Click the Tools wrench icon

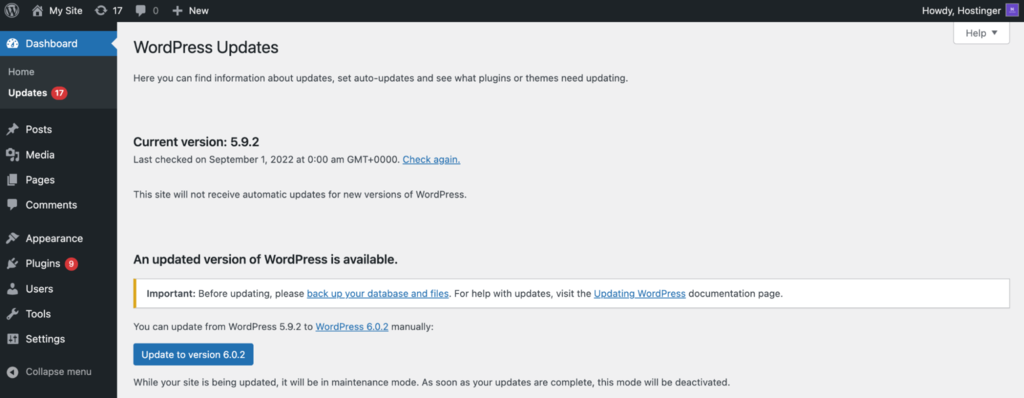pyautogui.click(x=12, y=314)
